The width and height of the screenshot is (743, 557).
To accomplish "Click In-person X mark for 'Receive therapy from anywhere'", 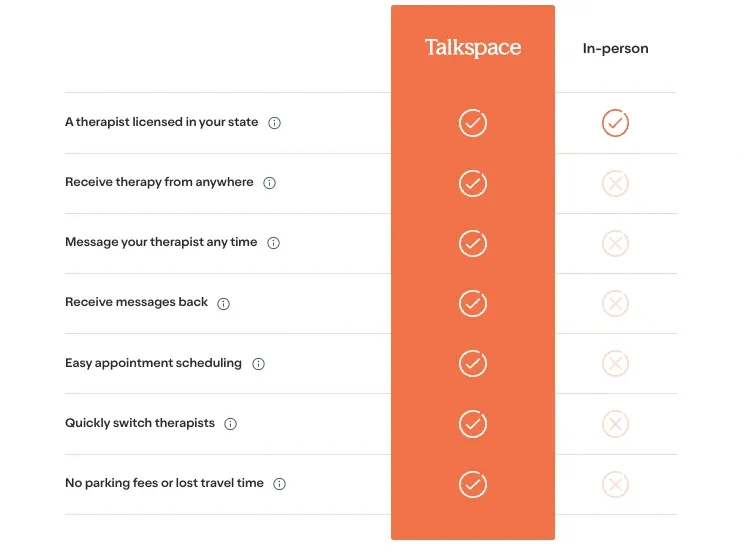I will pyautogui.click(x=615, y=183).
